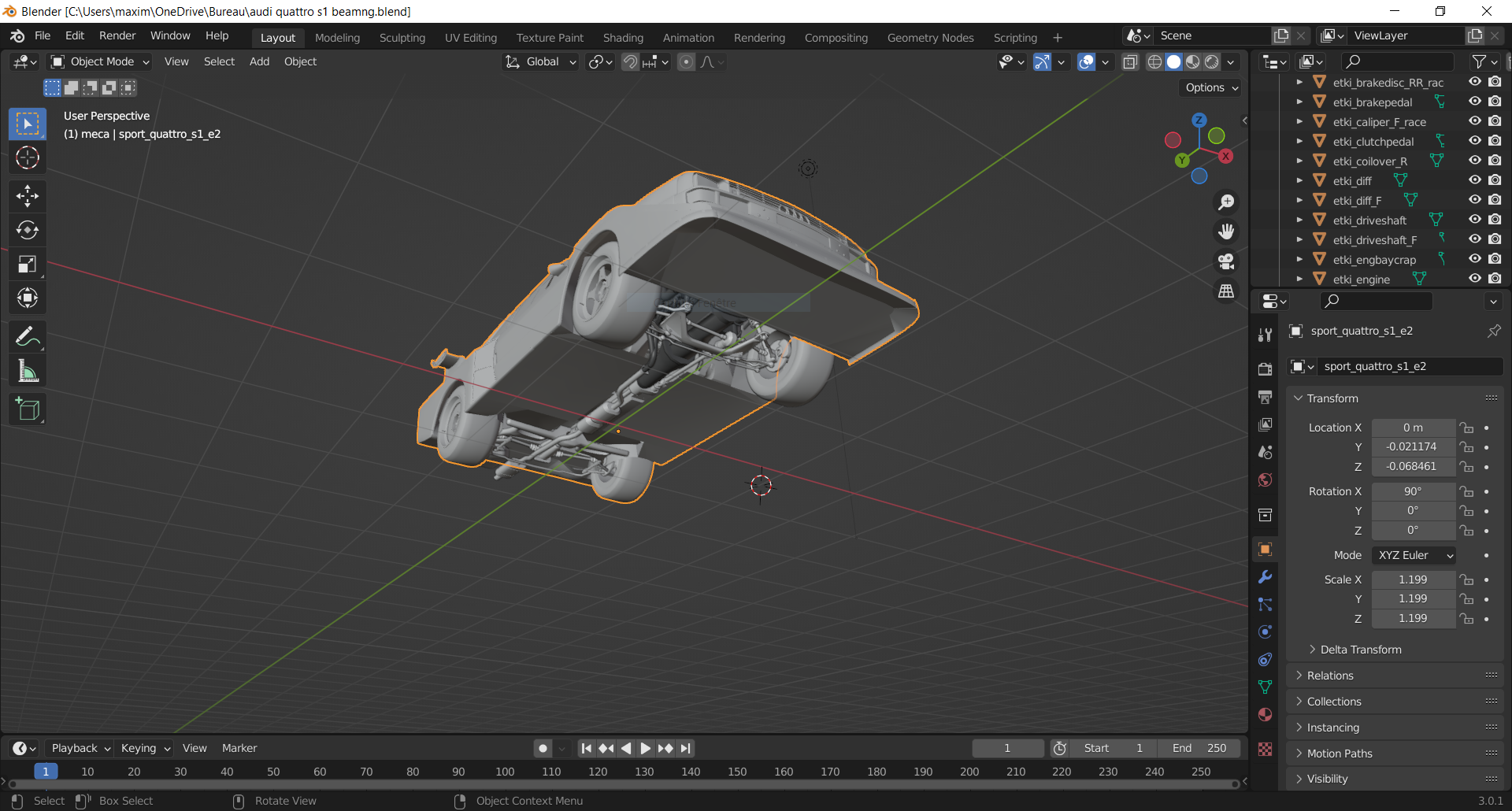This screenshot has width=1512, height=811.
Task: Open the World properties tab
Action: click(x=1265, y=480)
